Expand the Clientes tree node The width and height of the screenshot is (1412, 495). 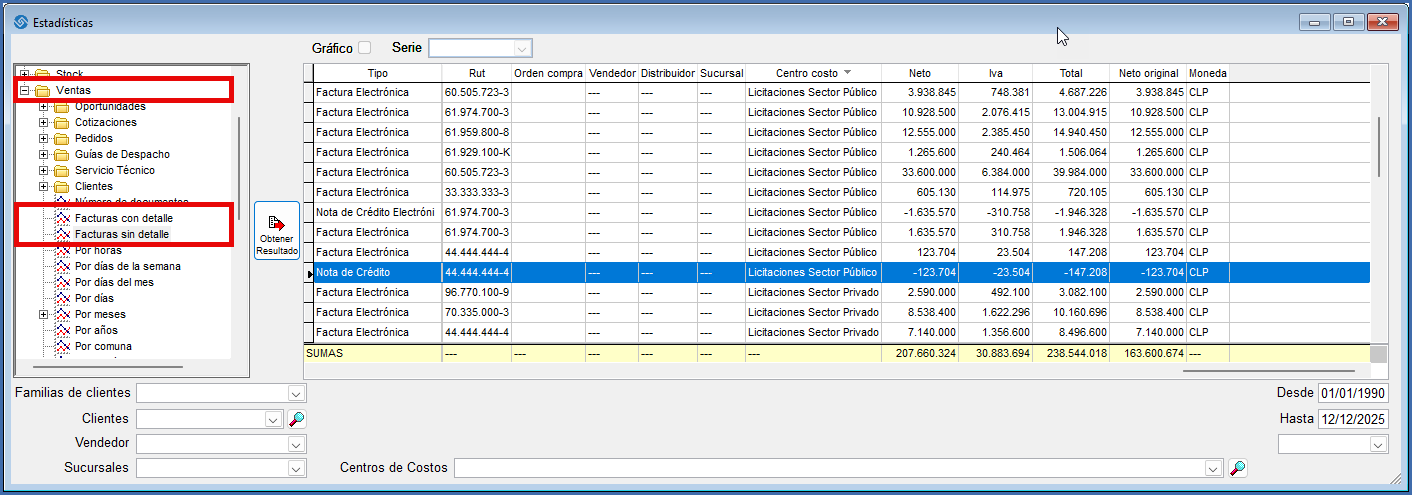click(x=44, y=186)
